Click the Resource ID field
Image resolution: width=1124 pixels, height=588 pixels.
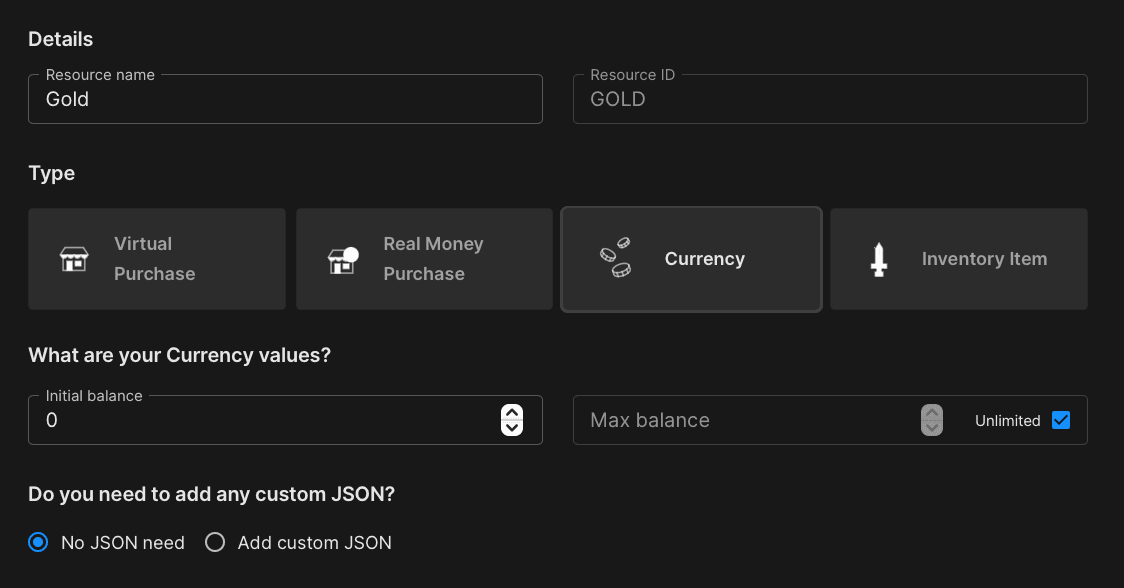[x=829, y=99]
